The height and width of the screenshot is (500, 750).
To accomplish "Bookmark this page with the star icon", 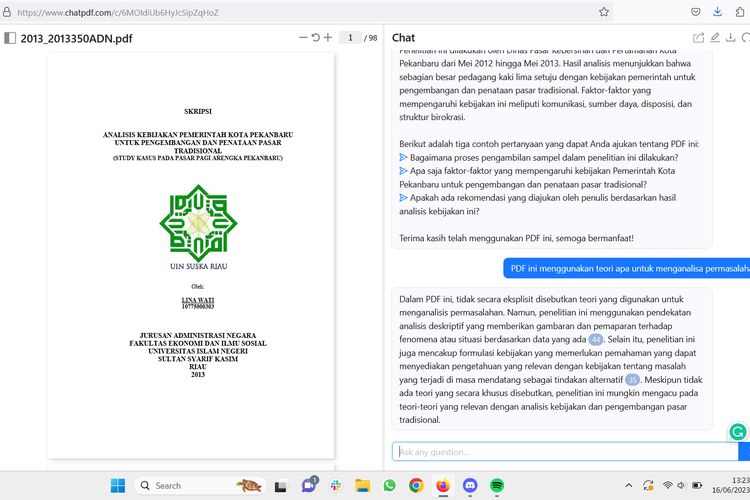I will click(x=604, y=12).
